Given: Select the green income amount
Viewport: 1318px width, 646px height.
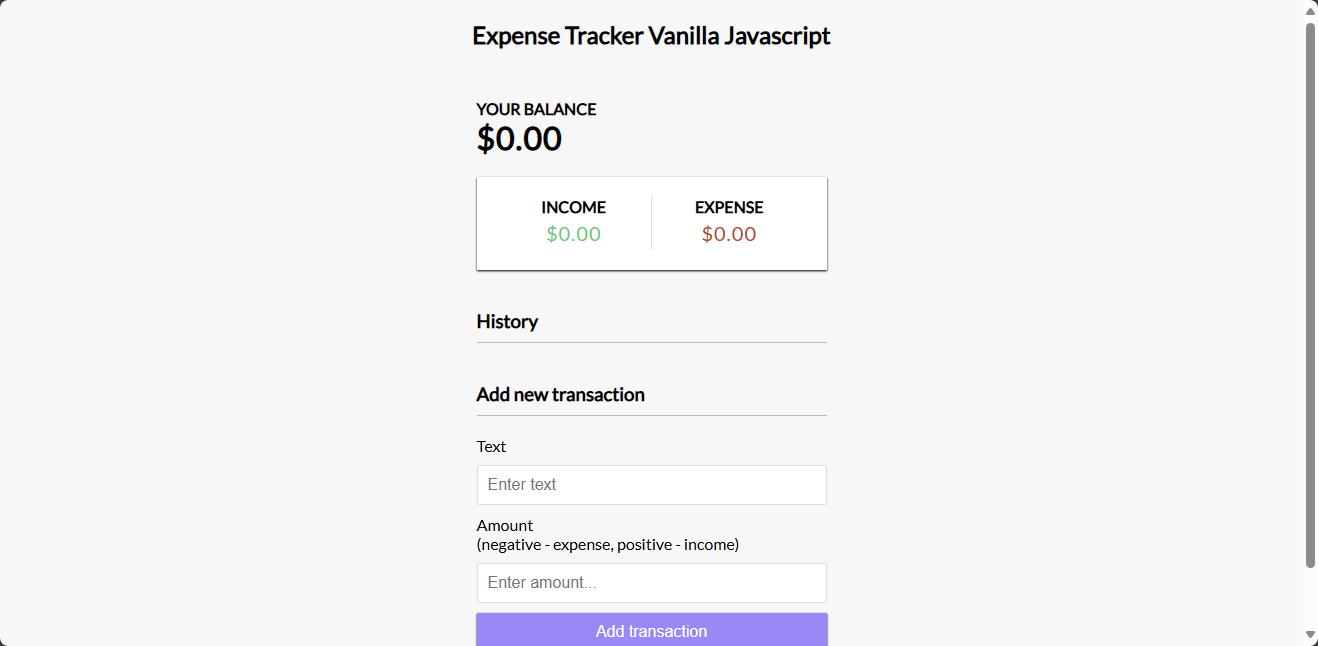Looking at the screenshot, I should coord(574,234).
